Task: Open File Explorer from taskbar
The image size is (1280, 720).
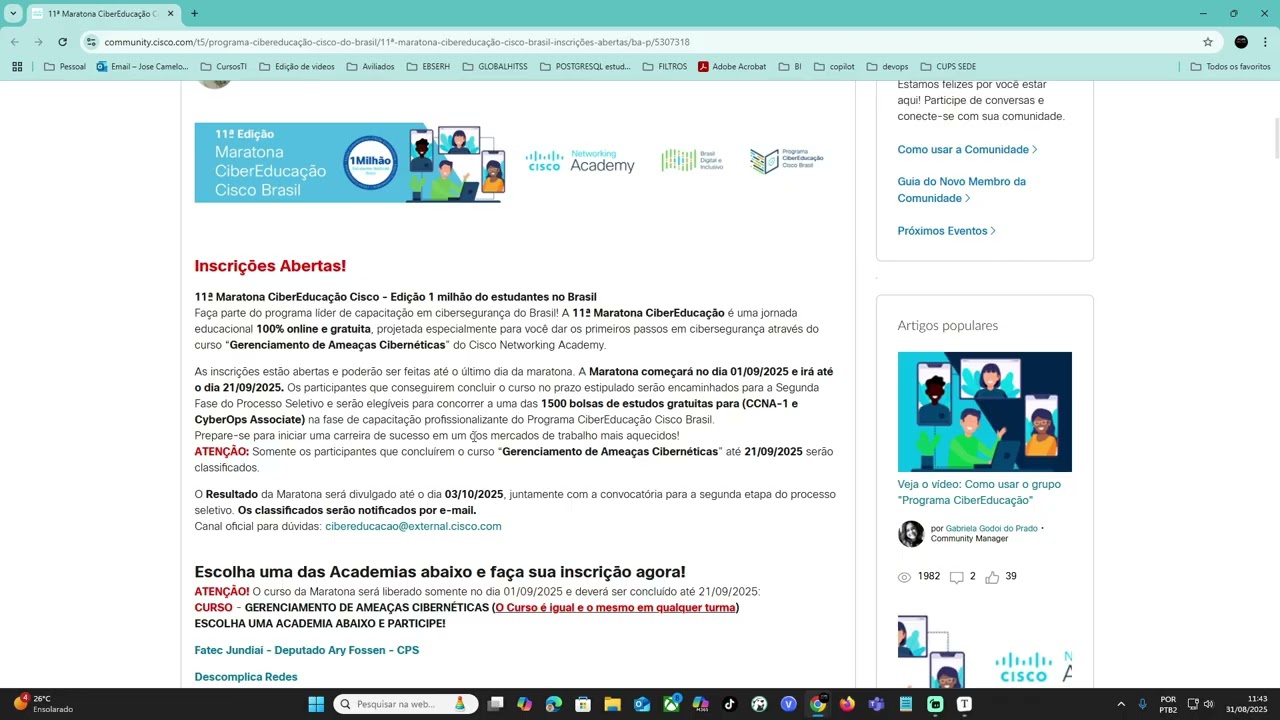Action: (x=612, y=704)
